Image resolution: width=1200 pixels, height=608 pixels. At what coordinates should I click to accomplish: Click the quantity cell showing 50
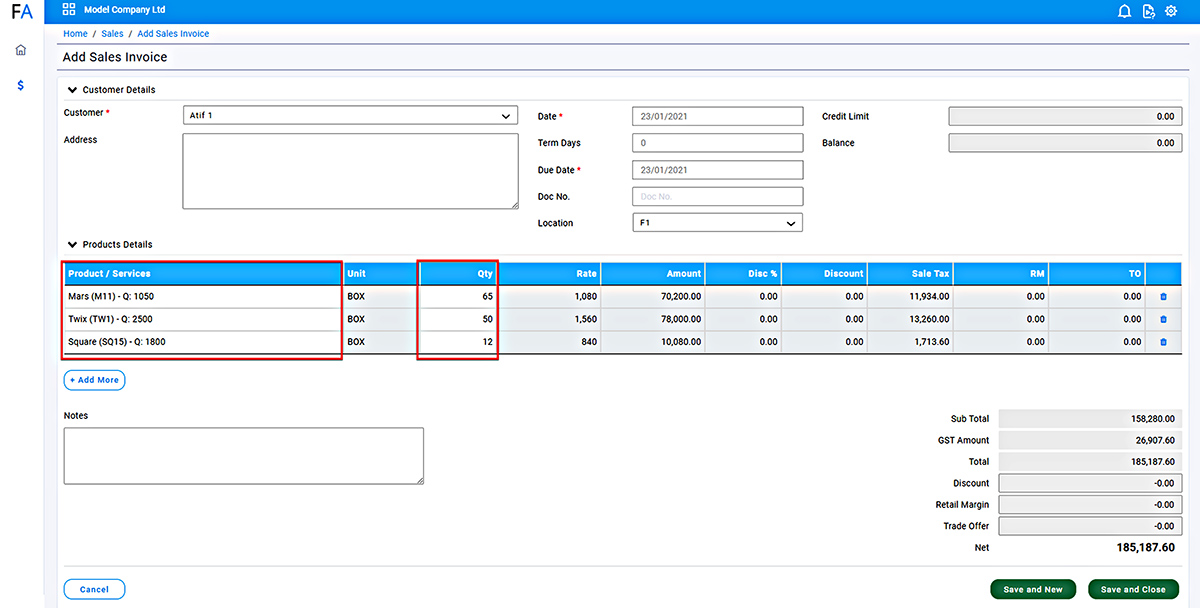[458, 319]
